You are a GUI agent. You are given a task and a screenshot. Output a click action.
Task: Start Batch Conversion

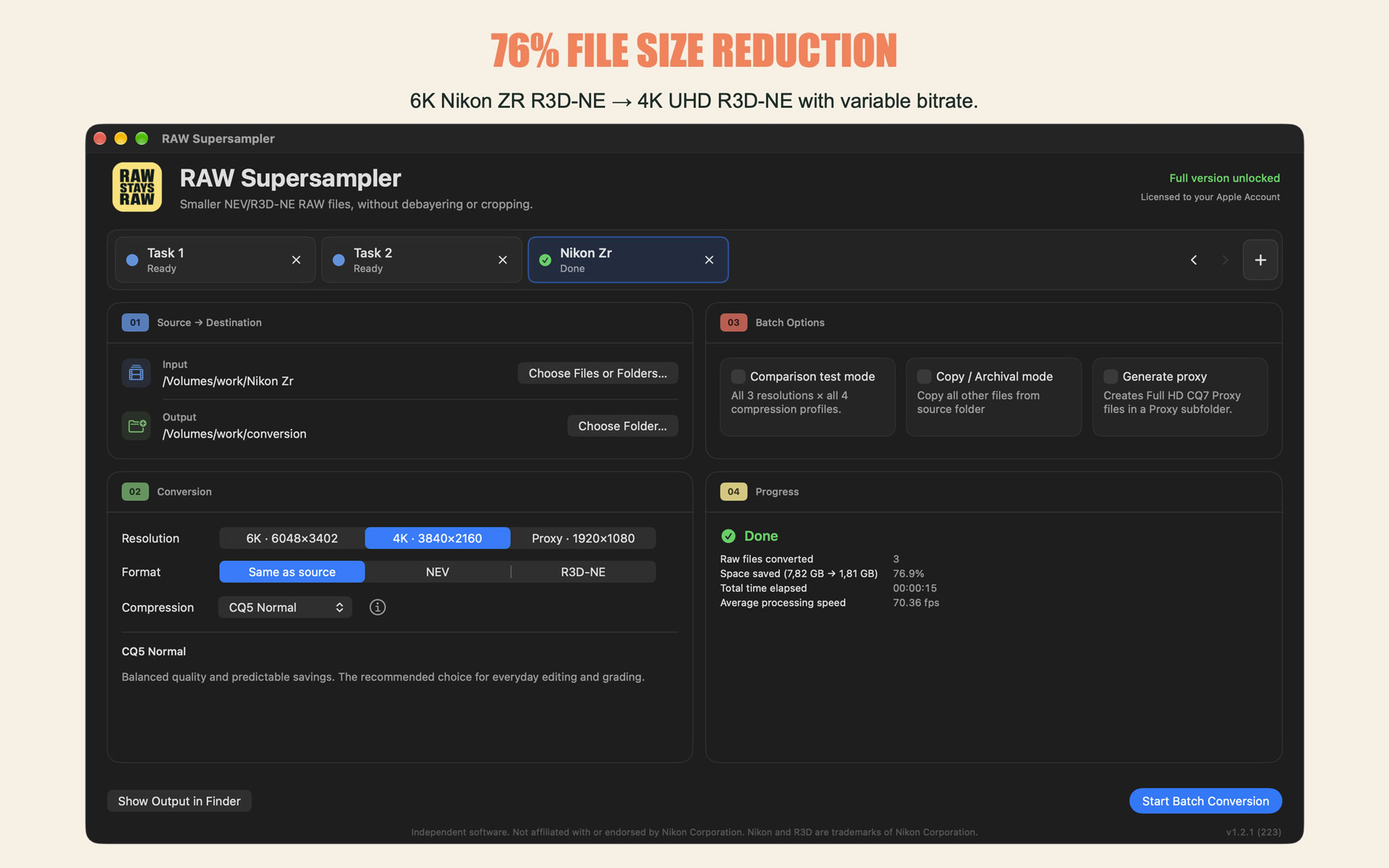click(x=1205, y=801)
